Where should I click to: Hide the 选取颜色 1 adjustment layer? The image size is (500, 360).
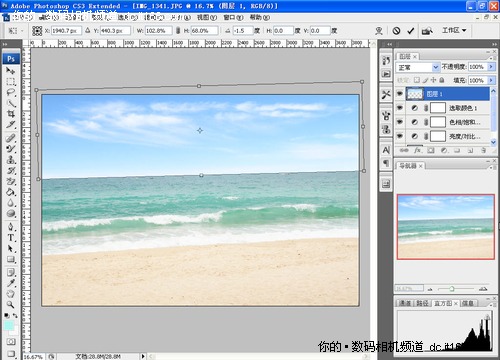click(399, 108)
